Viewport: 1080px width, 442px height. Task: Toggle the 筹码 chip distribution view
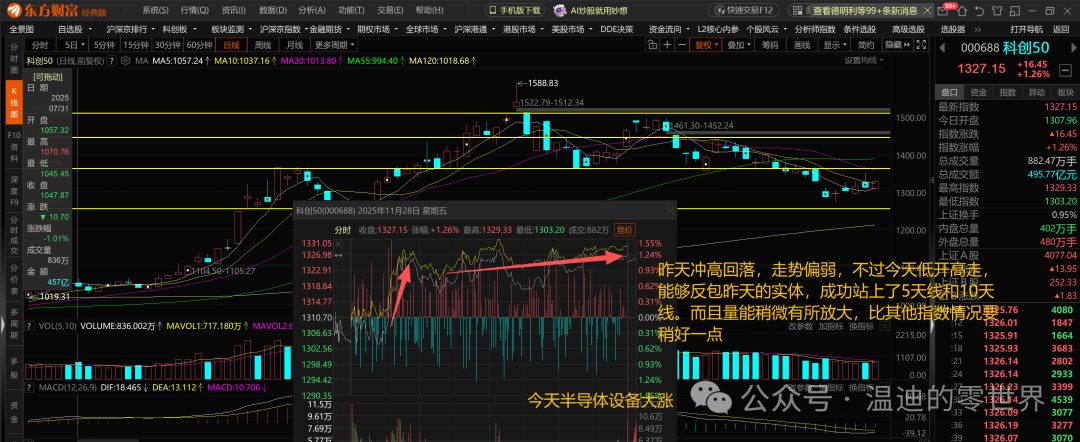(770, 45)
